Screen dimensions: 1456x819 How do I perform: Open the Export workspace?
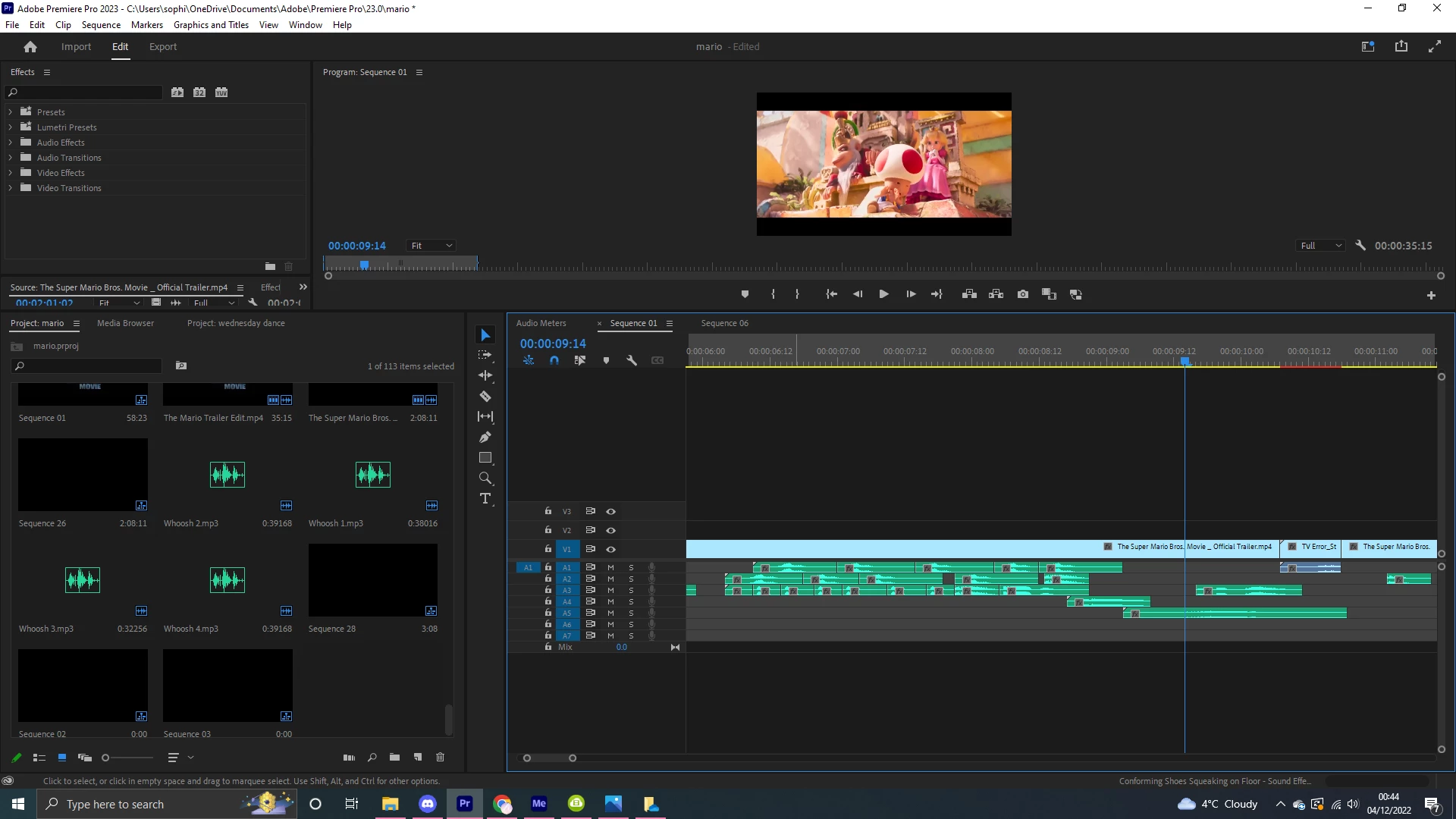[x=162, y=46]
